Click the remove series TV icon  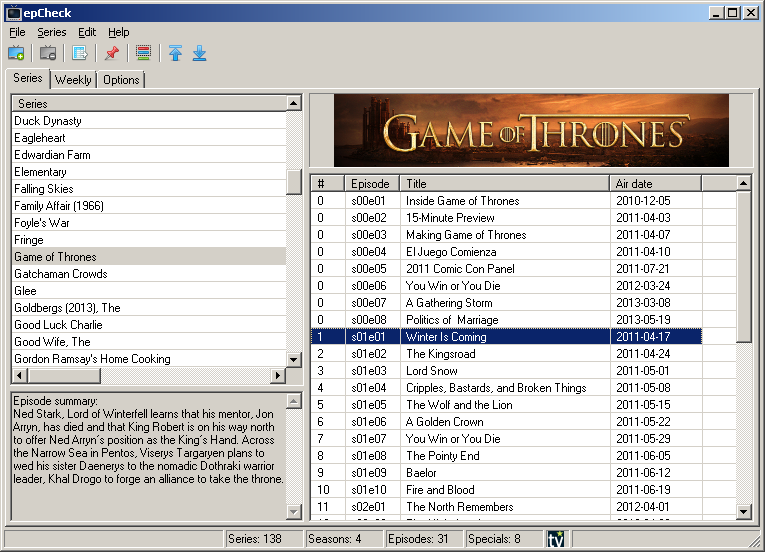tap(48, 53)
